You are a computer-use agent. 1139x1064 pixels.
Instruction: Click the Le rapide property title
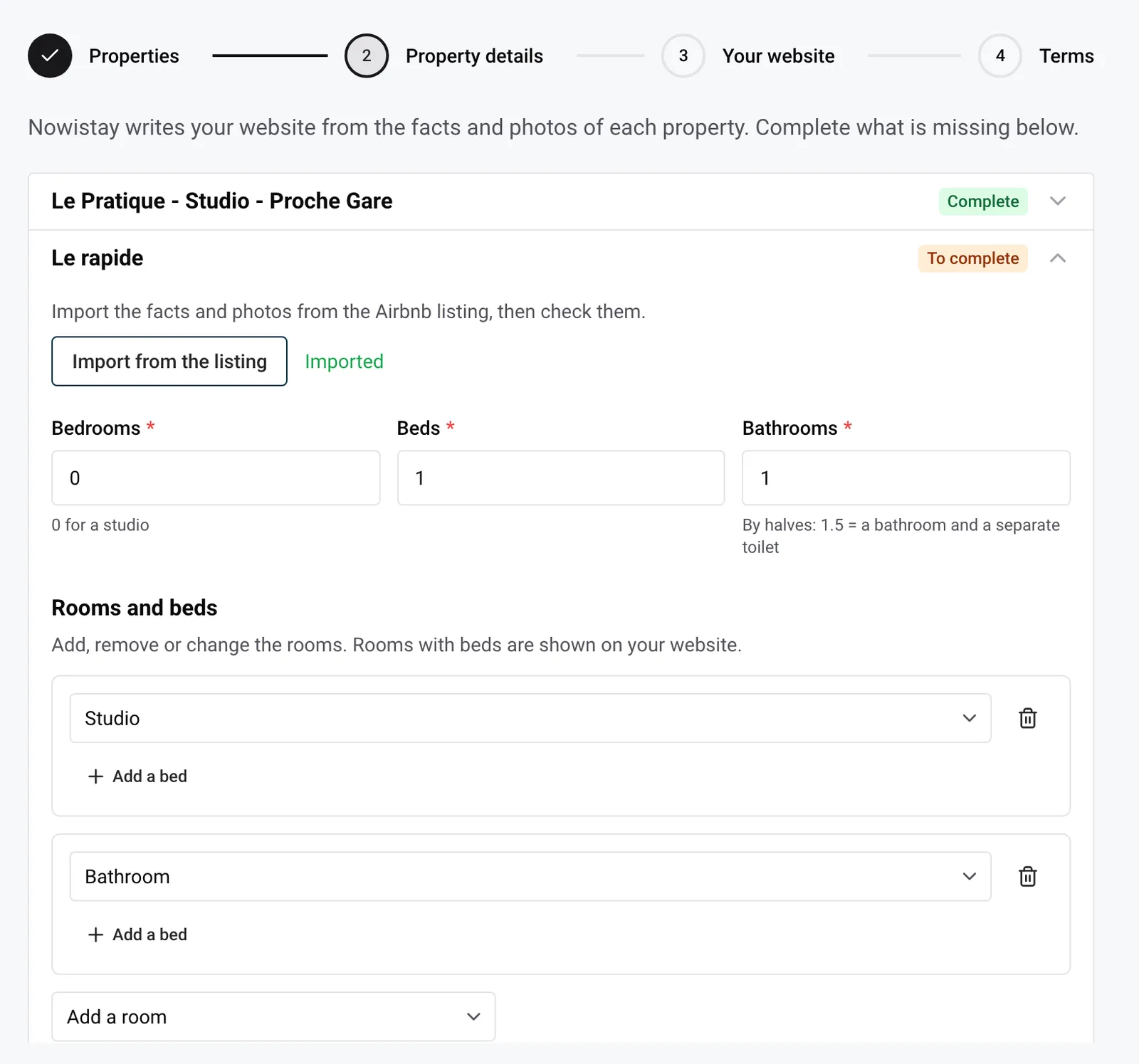pyautogui.click(x=98, y=258)
